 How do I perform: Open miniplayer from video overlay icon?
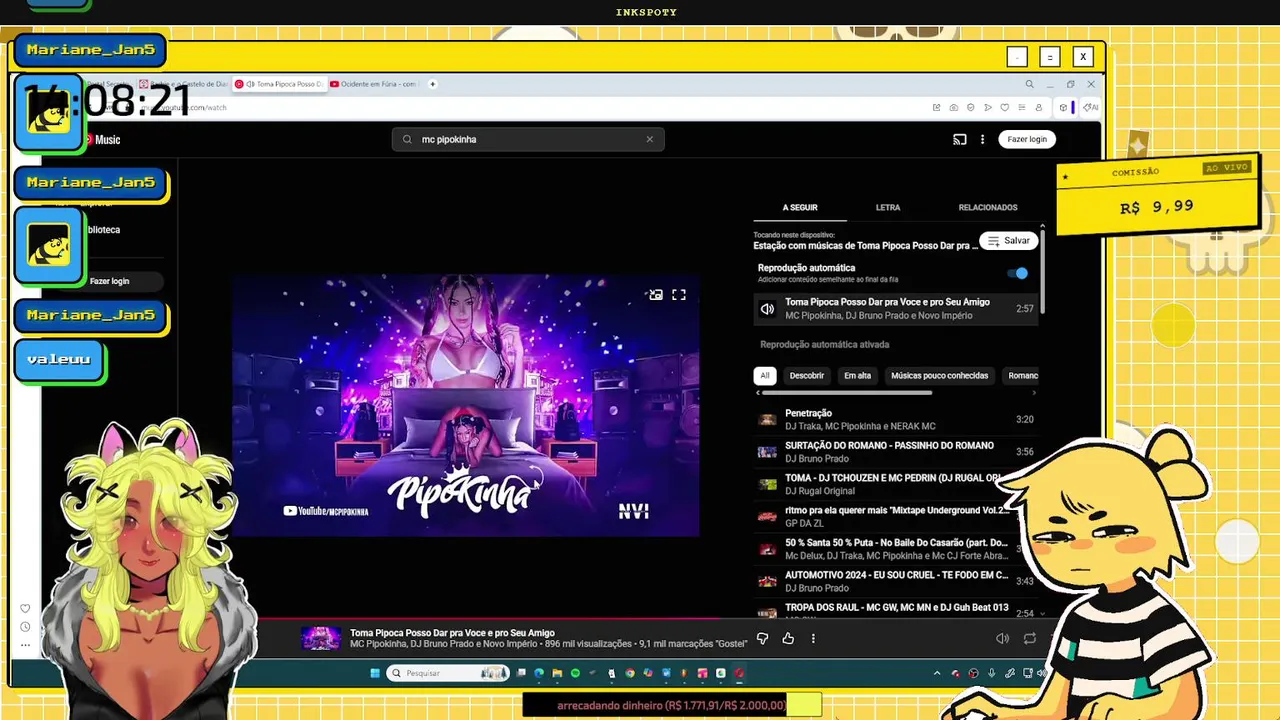tap(655, 295)
